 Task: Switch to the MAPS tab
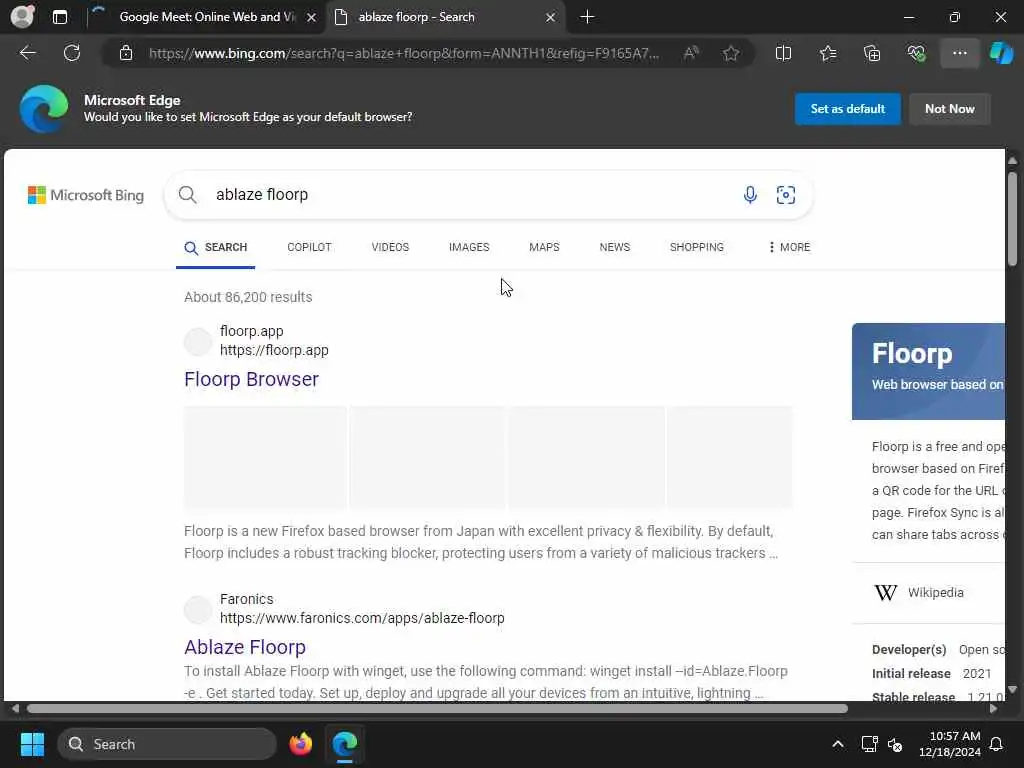pos(544,248)
